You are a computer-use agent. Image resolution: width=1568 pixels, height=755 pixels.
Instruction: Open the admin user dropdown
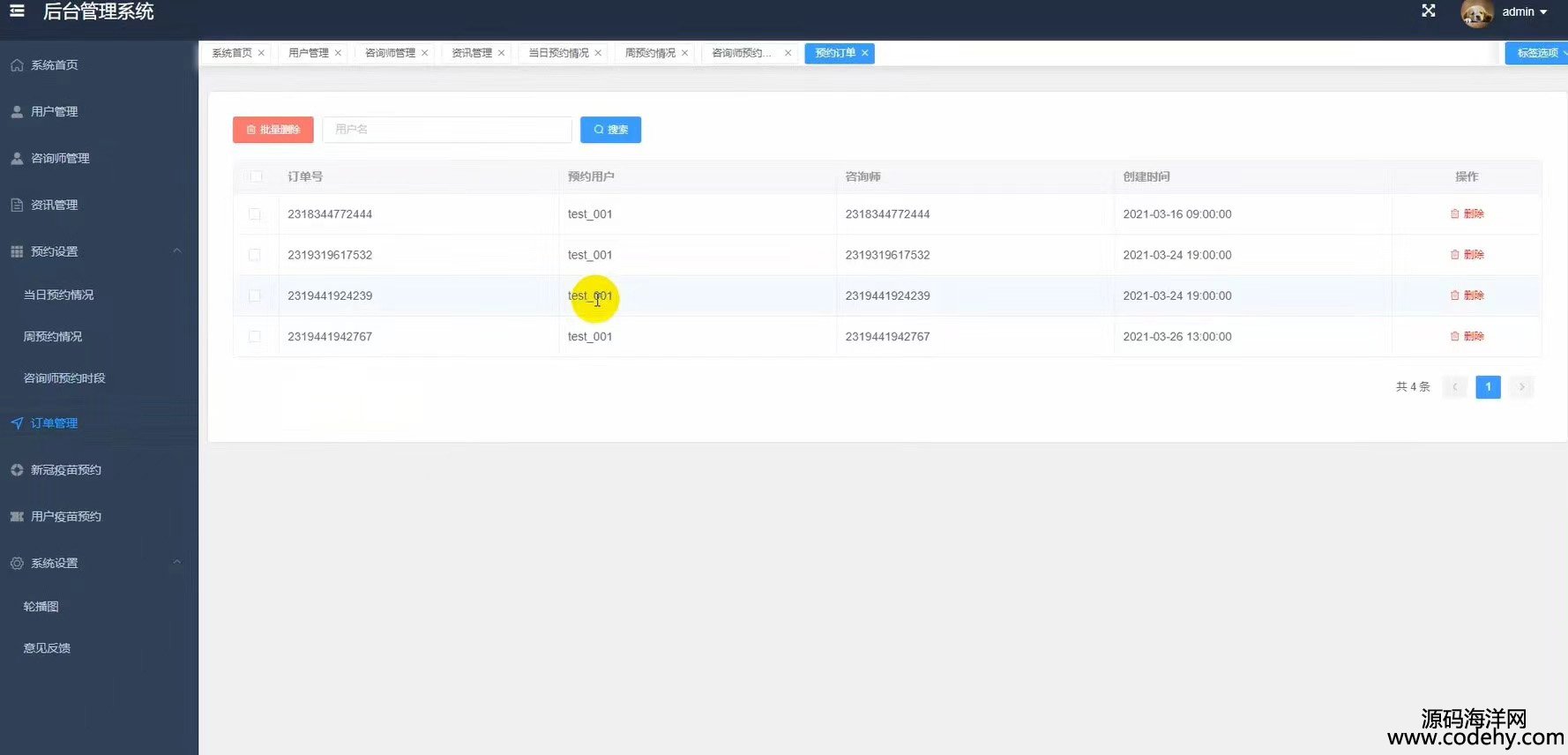(x=1525, y=12)
